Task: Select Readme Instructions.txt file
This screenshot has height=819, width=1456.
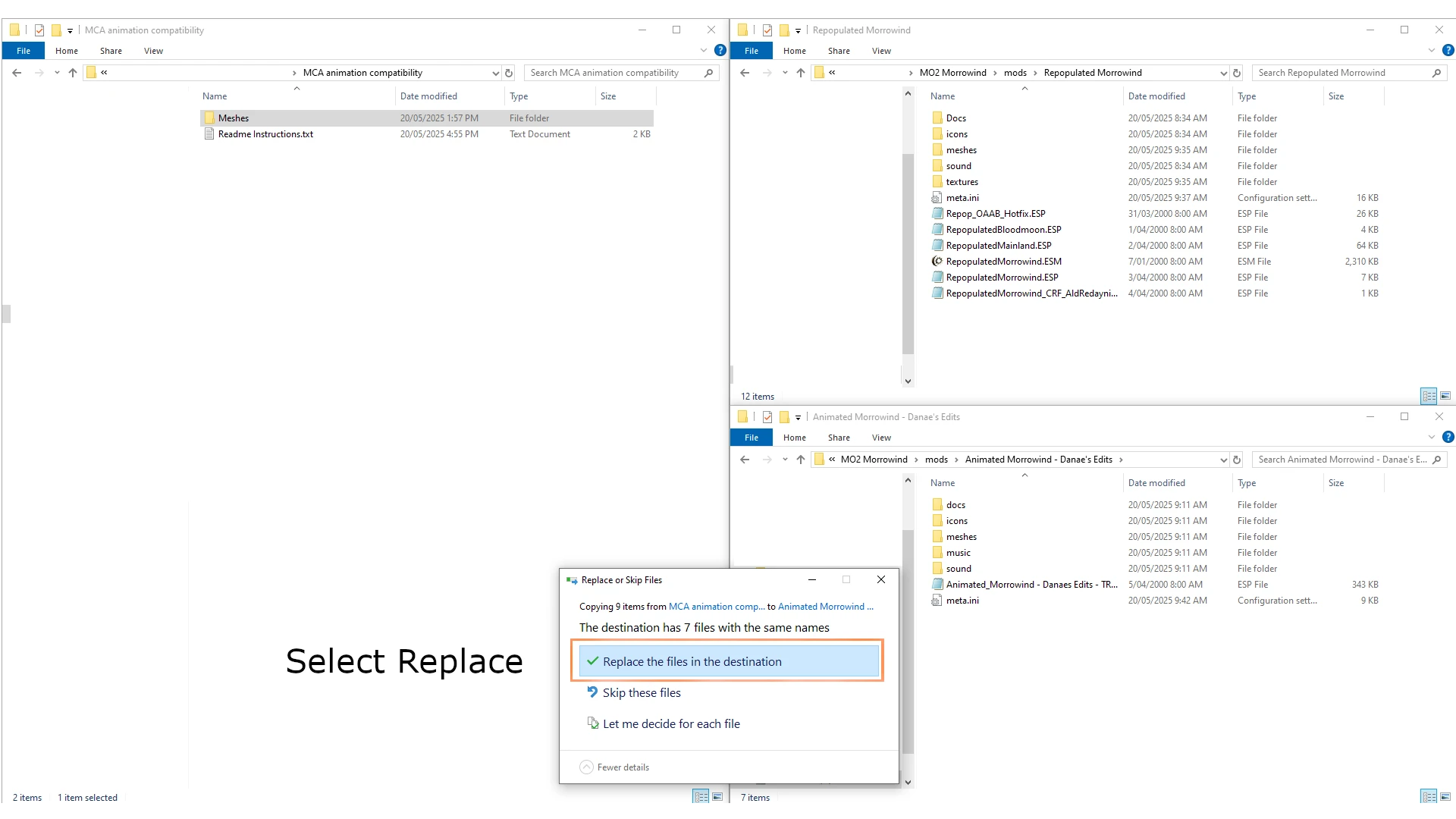Action: click(x=265, y=134)
